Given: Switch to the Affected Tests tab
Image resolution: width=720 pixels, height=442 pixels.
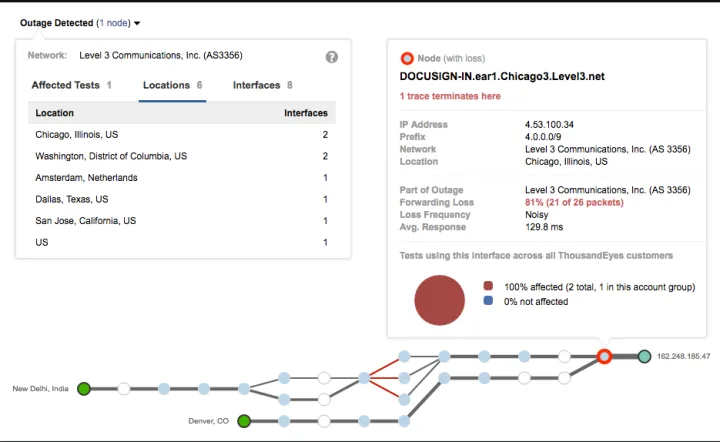Looking at the screenshot, I should pos(71,85).
